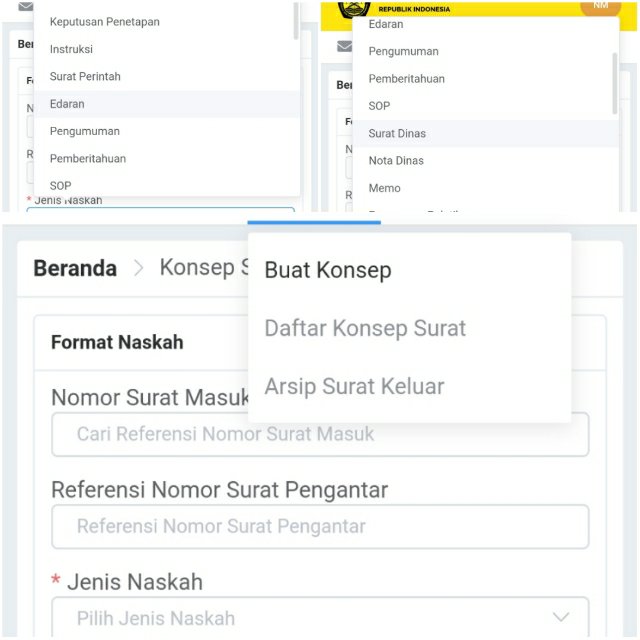Go to Arsip Surat Keluar
The height and width of the screenshot is (640, 640).
(354, 386)
